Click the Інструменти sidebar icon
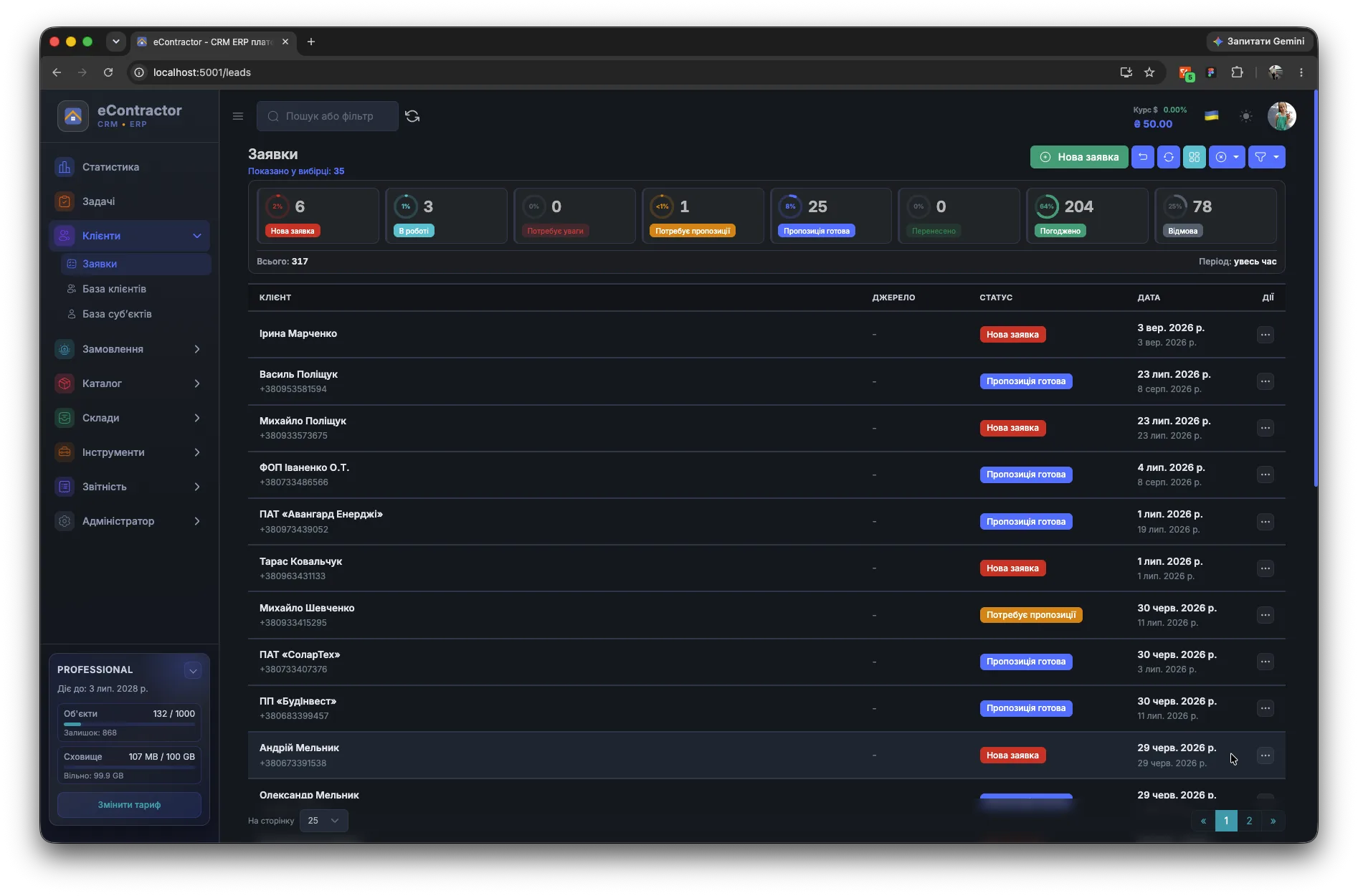The width and height of the screenshot is (1358, 896). pyautogui.click(x=65, y=452)
